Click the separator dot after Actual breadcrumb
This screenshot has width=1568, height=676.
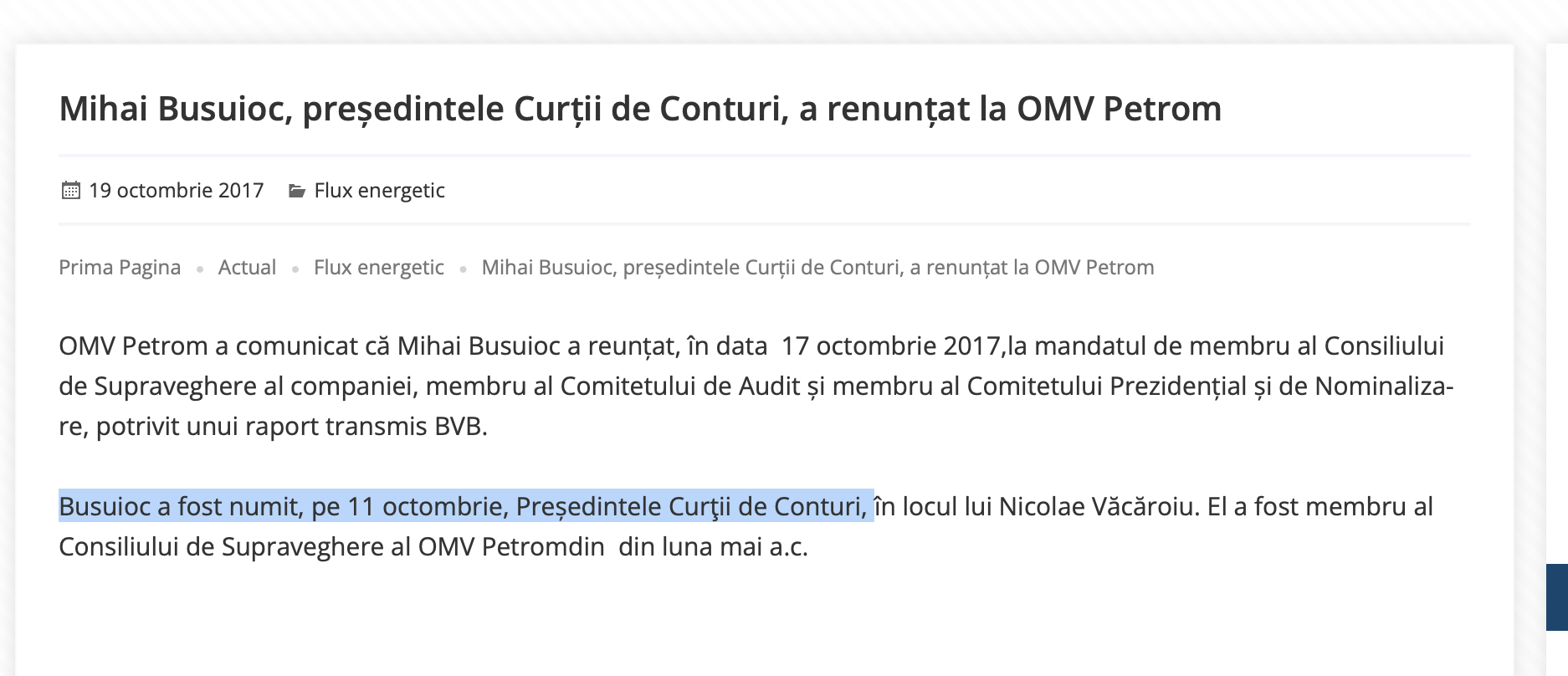pyautogui.click(x=295, y=269)
